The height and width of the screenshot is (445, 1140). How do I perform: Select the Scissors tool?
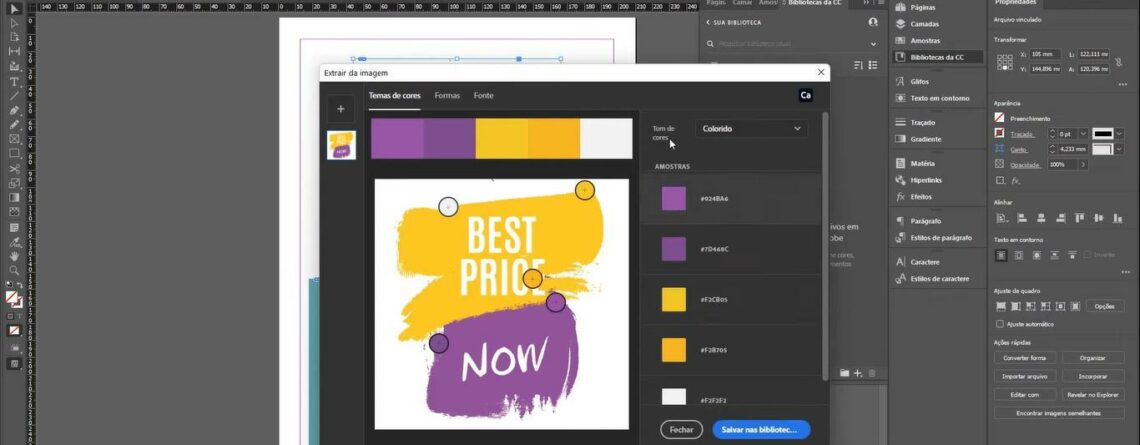tap(14, 168)
